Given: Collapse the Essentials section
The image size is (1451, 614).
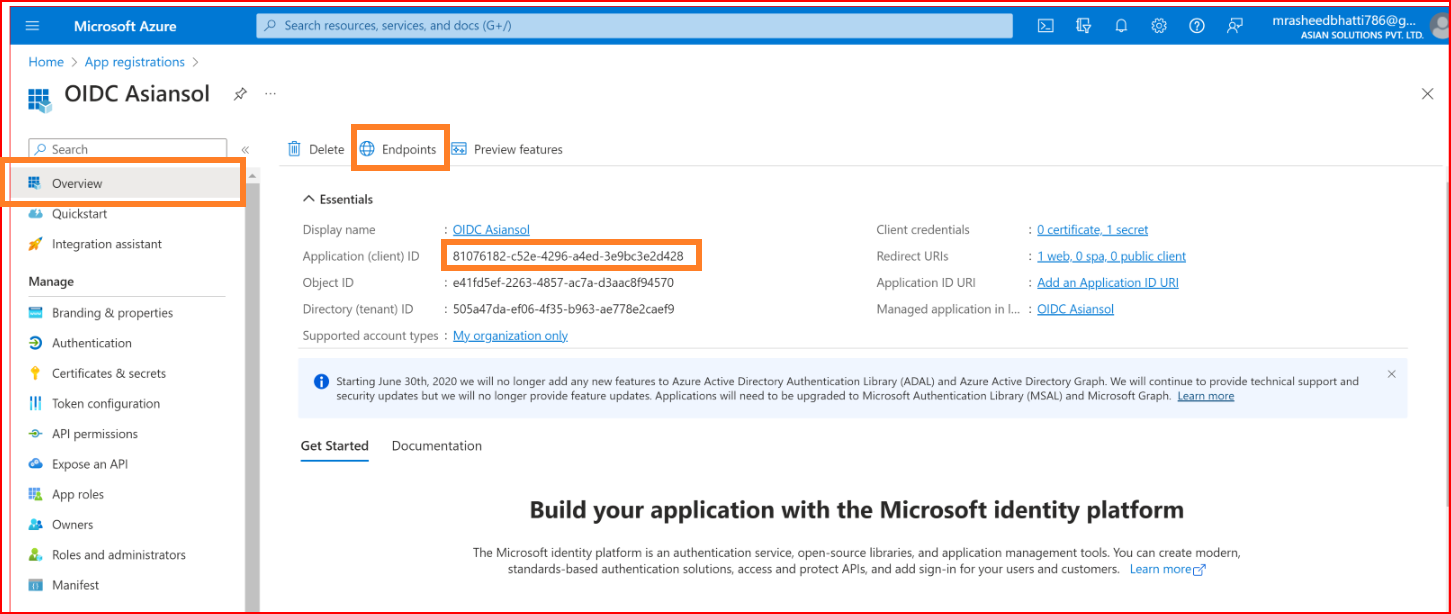Looking at the screenshot, I should [x=338, y=199].
